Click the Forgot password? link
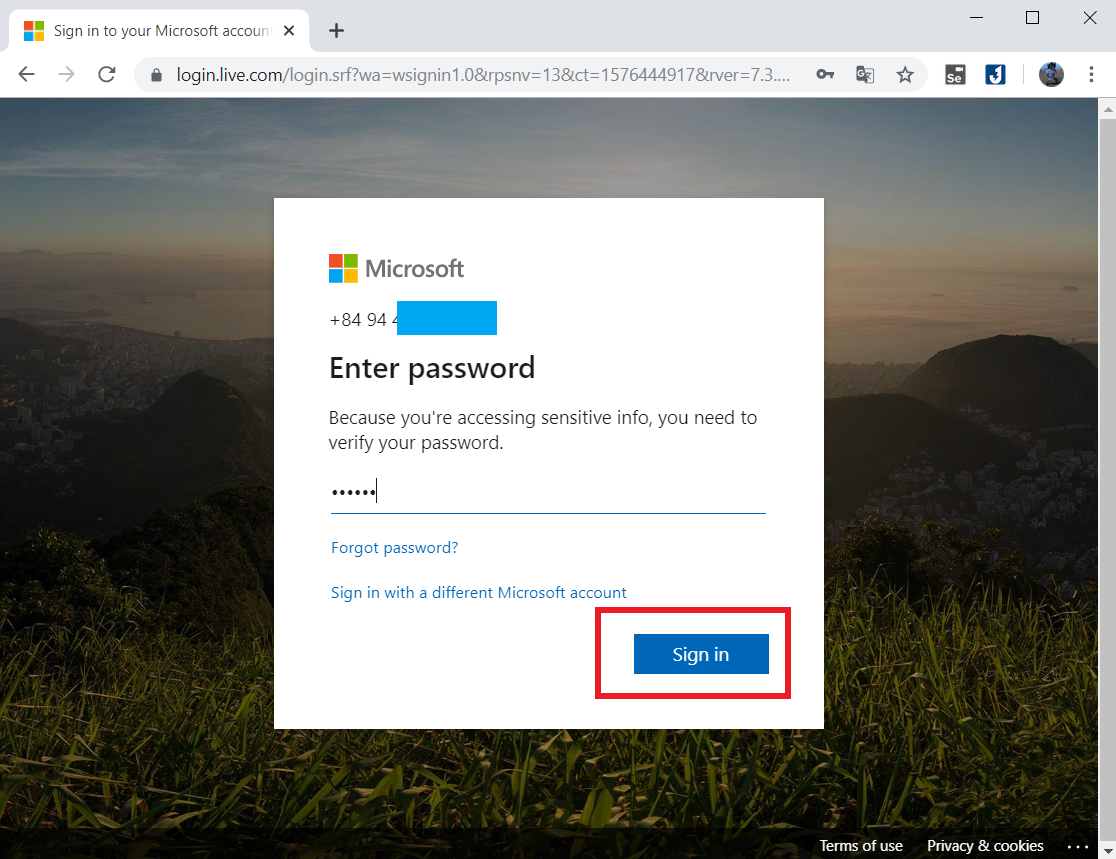The height and width of the screenshot is (859, 1116). coord(394,547)
